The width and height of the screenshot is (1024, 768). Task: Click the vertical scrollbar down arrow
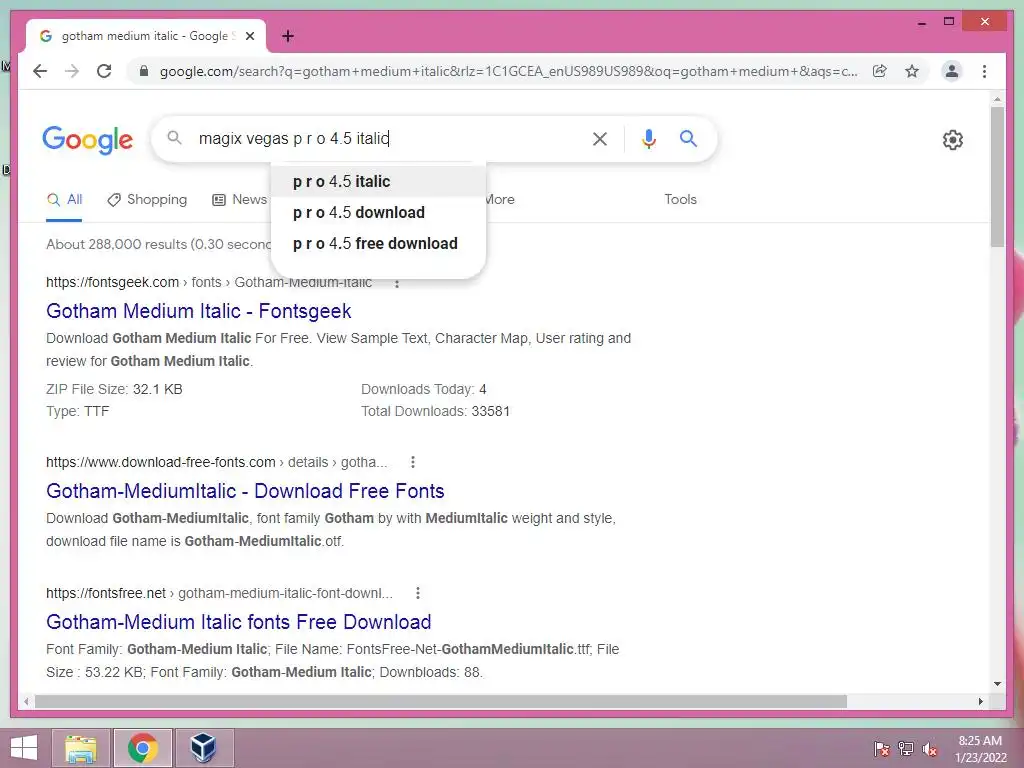(997, 684)
